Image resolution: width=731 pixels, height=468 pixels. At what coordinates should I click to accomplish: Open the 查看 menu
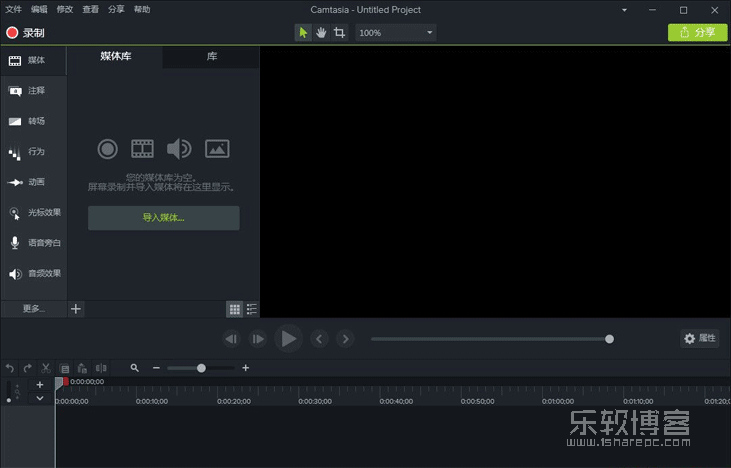90,9
